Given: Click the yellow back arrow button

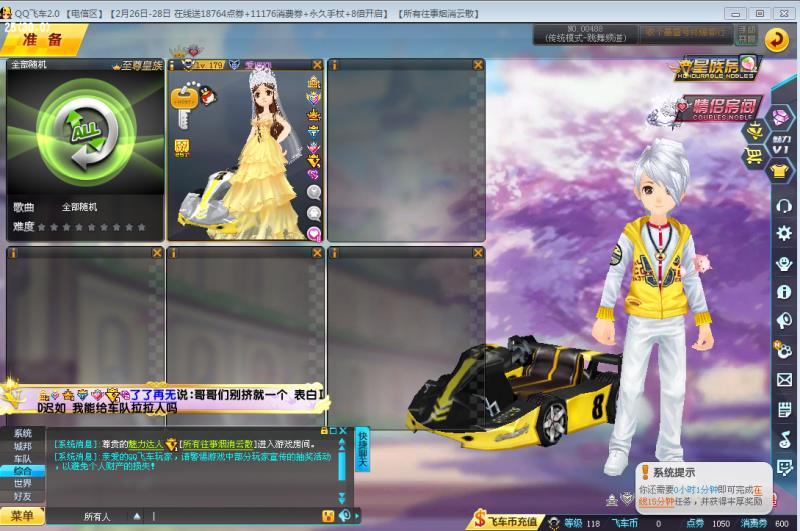Looking at the screenshot, I should [776, 39].
